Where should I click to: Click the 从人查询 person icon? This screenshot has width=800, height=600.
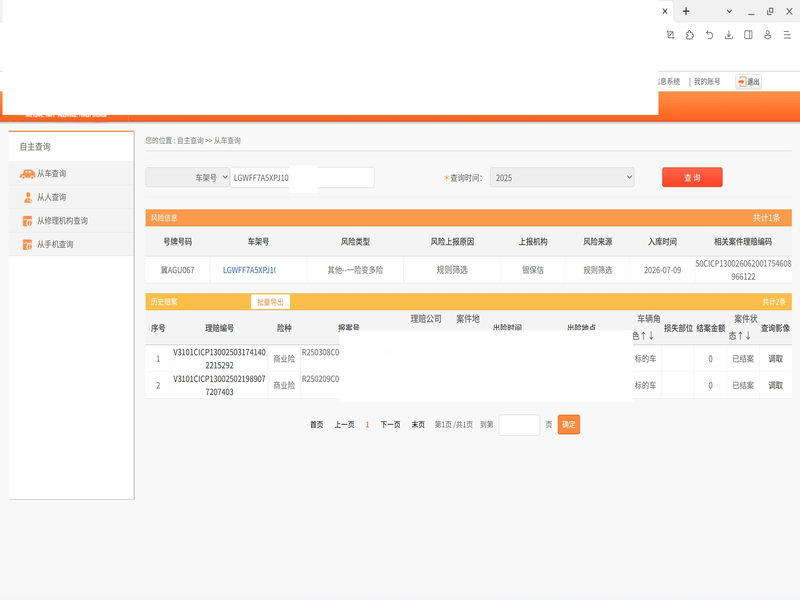point(28,197)
